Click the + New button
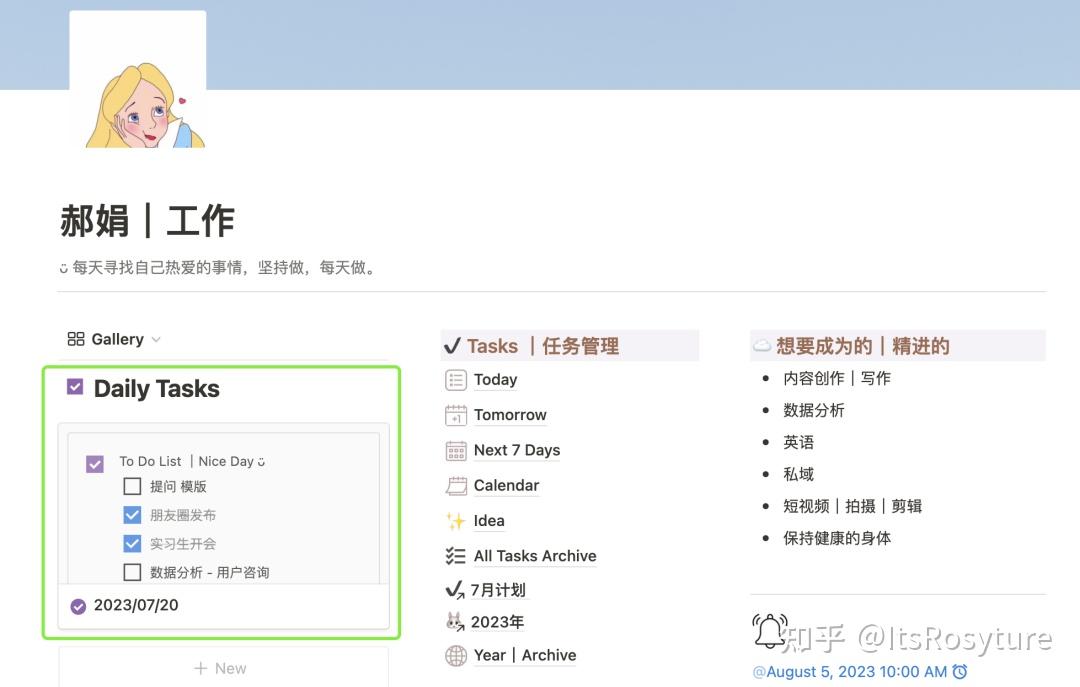Screen dimensions: 1080x687 click(220, 668)
